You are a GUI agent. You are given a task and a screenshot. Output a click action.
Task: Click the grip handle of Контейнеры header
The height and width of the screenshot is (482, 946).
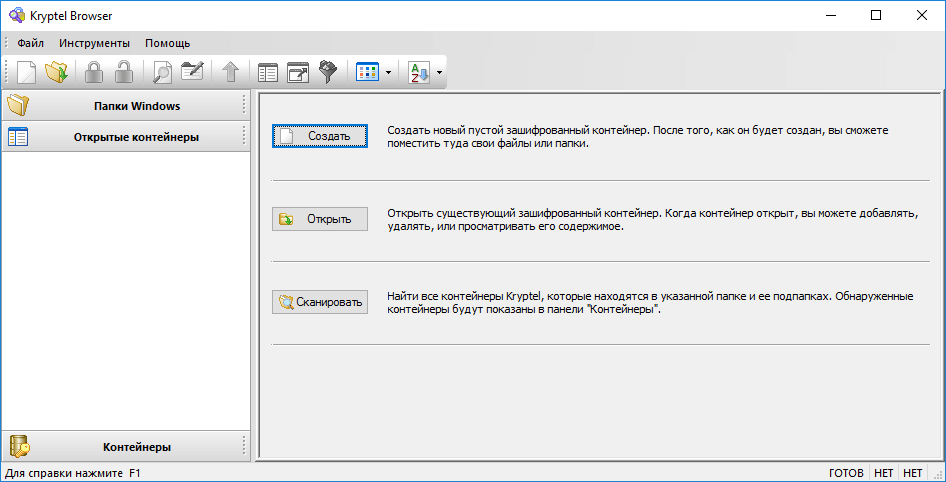pyautogui.click(x=244, y=446)
